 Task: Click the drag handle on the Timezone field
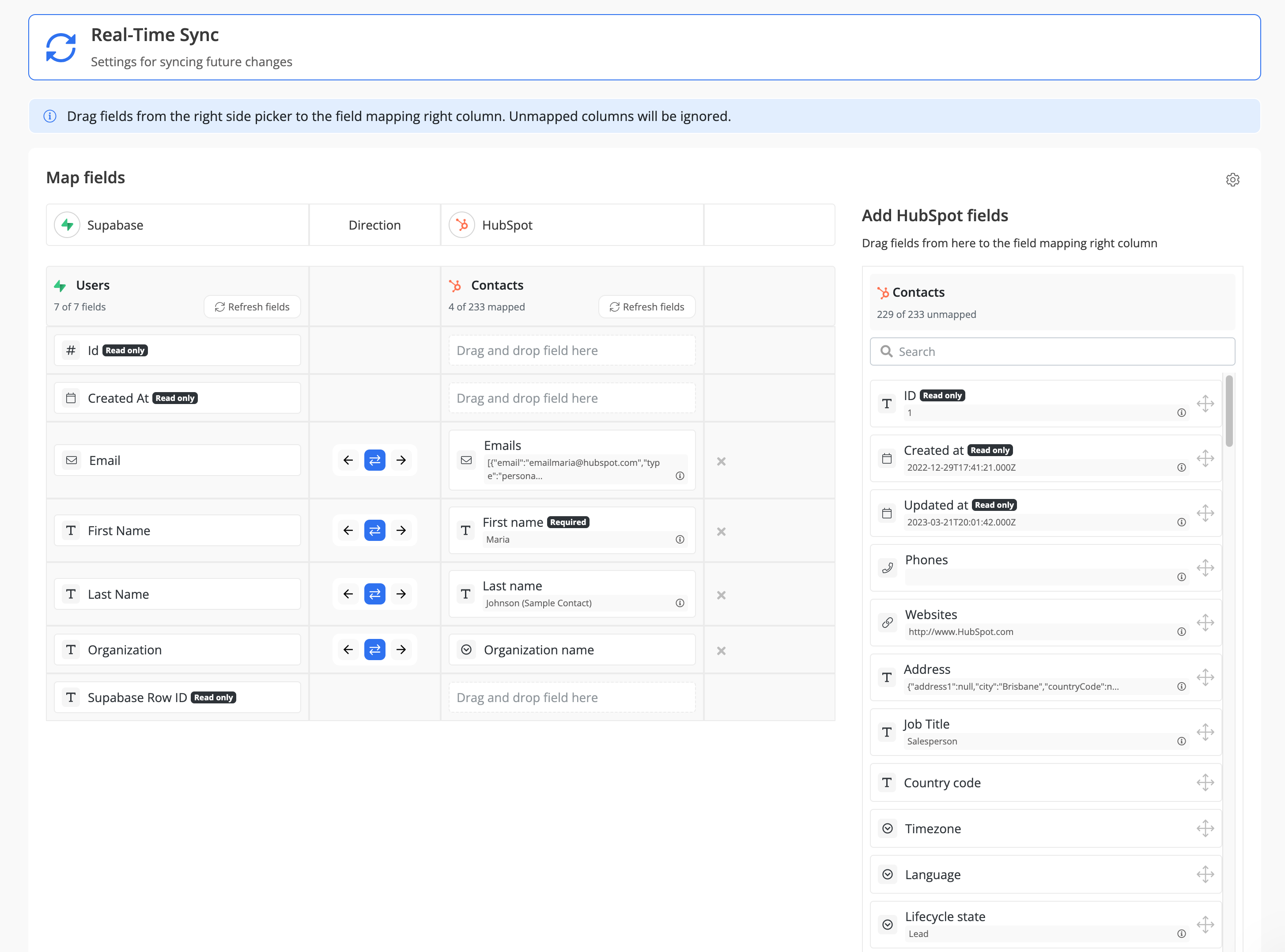(1205, 829)
